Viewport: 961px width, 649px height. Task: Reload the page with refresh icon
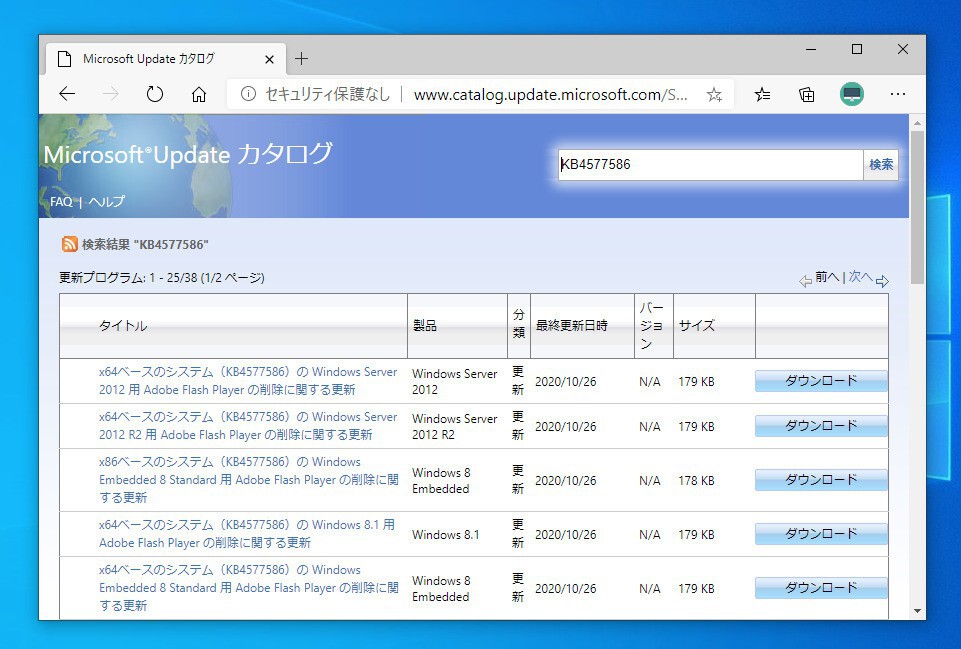154,94
